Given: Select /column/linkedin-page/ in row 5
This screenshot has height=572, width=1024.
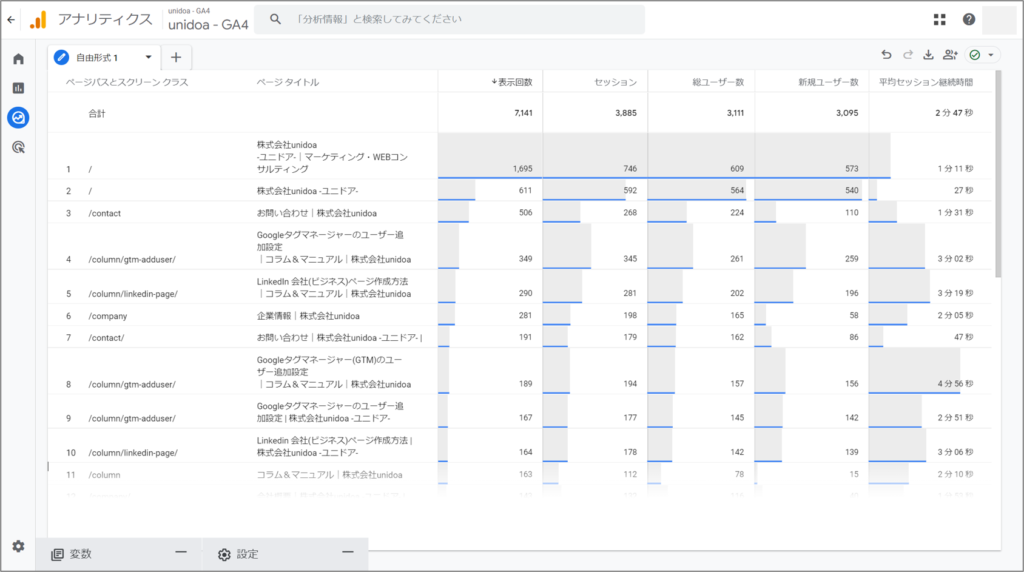Looking at the screenshot, I should pos(133,294).
